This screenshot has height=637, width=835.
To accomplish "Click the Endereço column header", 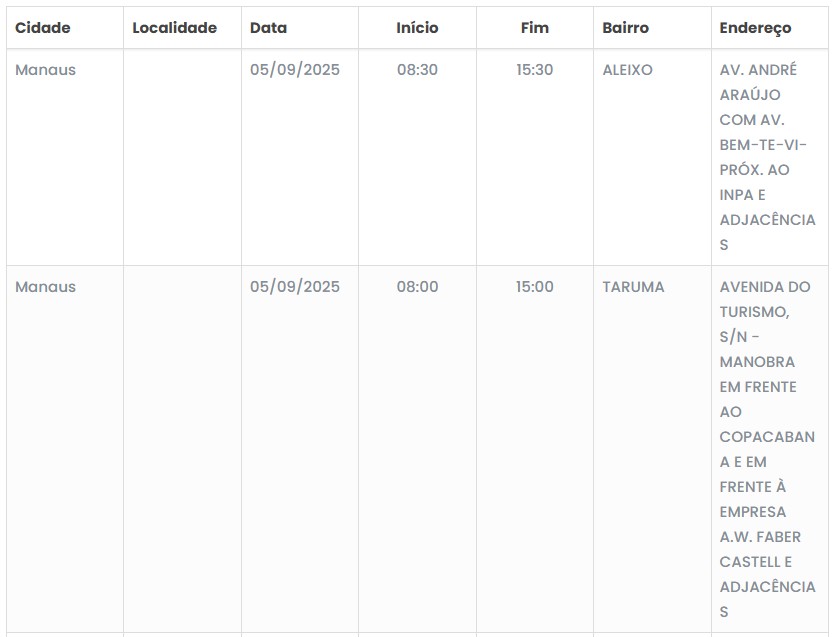I will click(x=755, y=28).
